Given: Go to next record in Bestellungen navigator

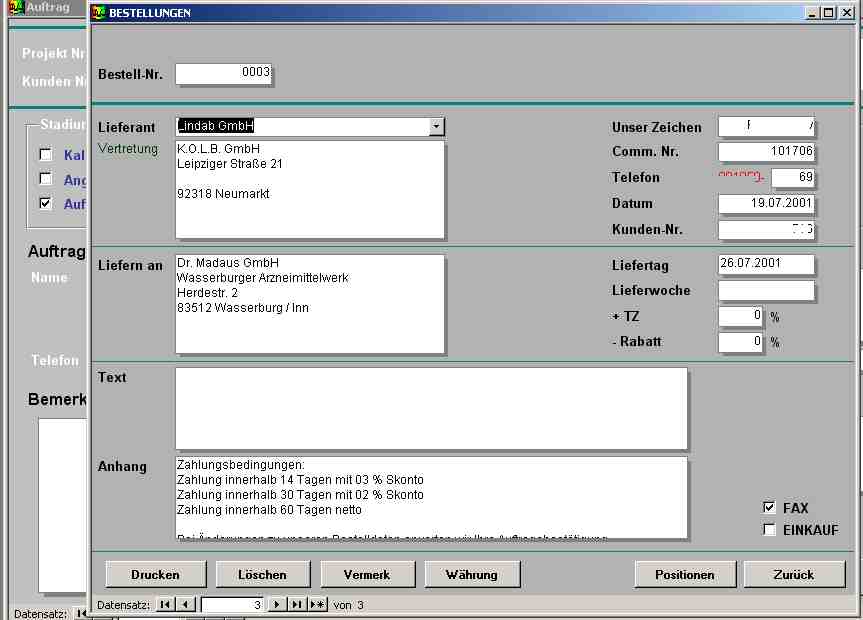Looking at the screenshot, I should point(277,605).
